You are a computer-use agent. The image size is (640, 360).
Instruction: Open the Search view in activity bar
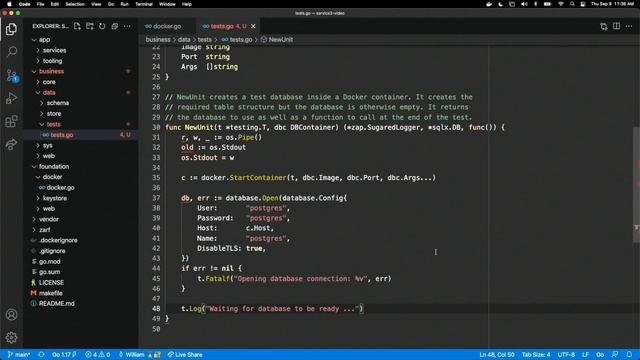[x=11, y=52]
